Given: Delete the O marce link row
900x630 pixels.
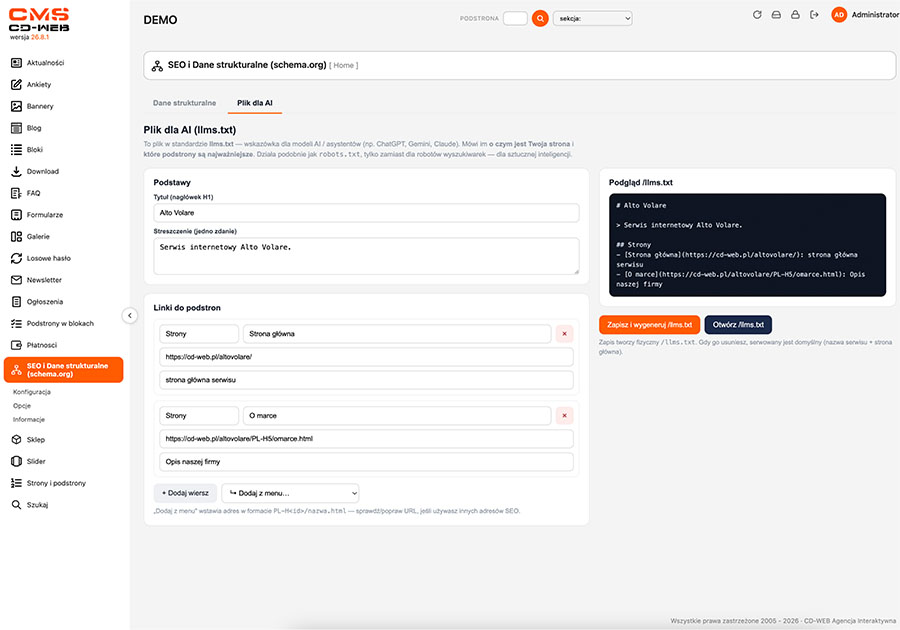Looking at the screenshot, I should (x=564, y=415).
